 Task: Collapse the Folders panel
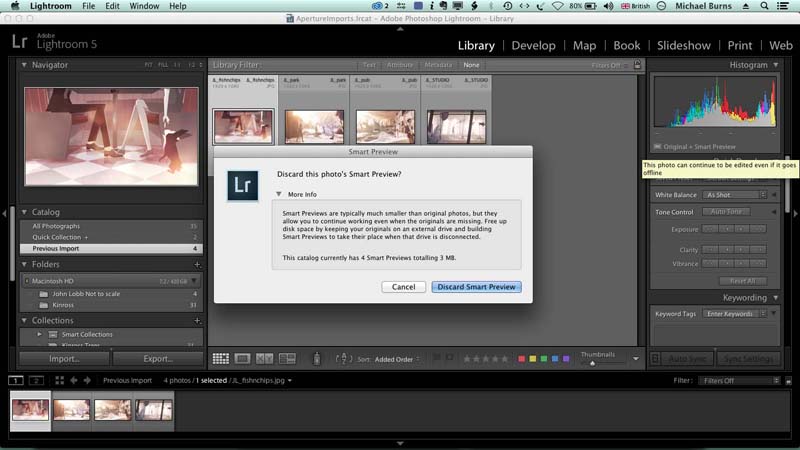click(x=24, y=264)
